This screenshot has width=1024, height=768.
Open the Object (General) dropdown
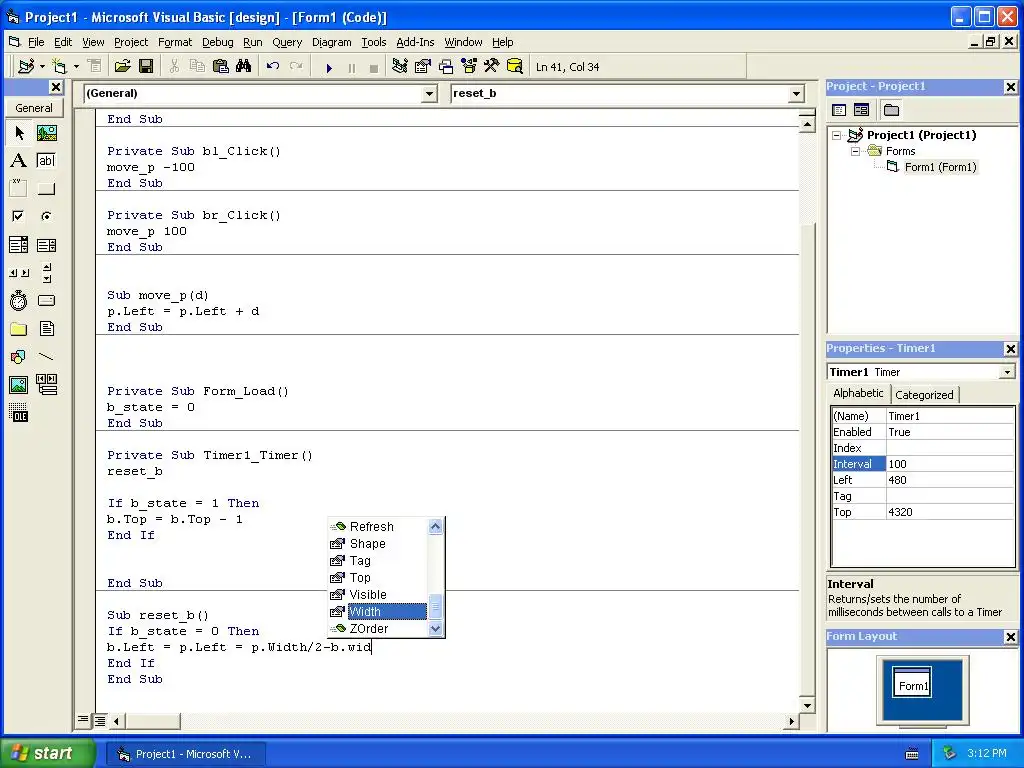click(x=429, y=94)
